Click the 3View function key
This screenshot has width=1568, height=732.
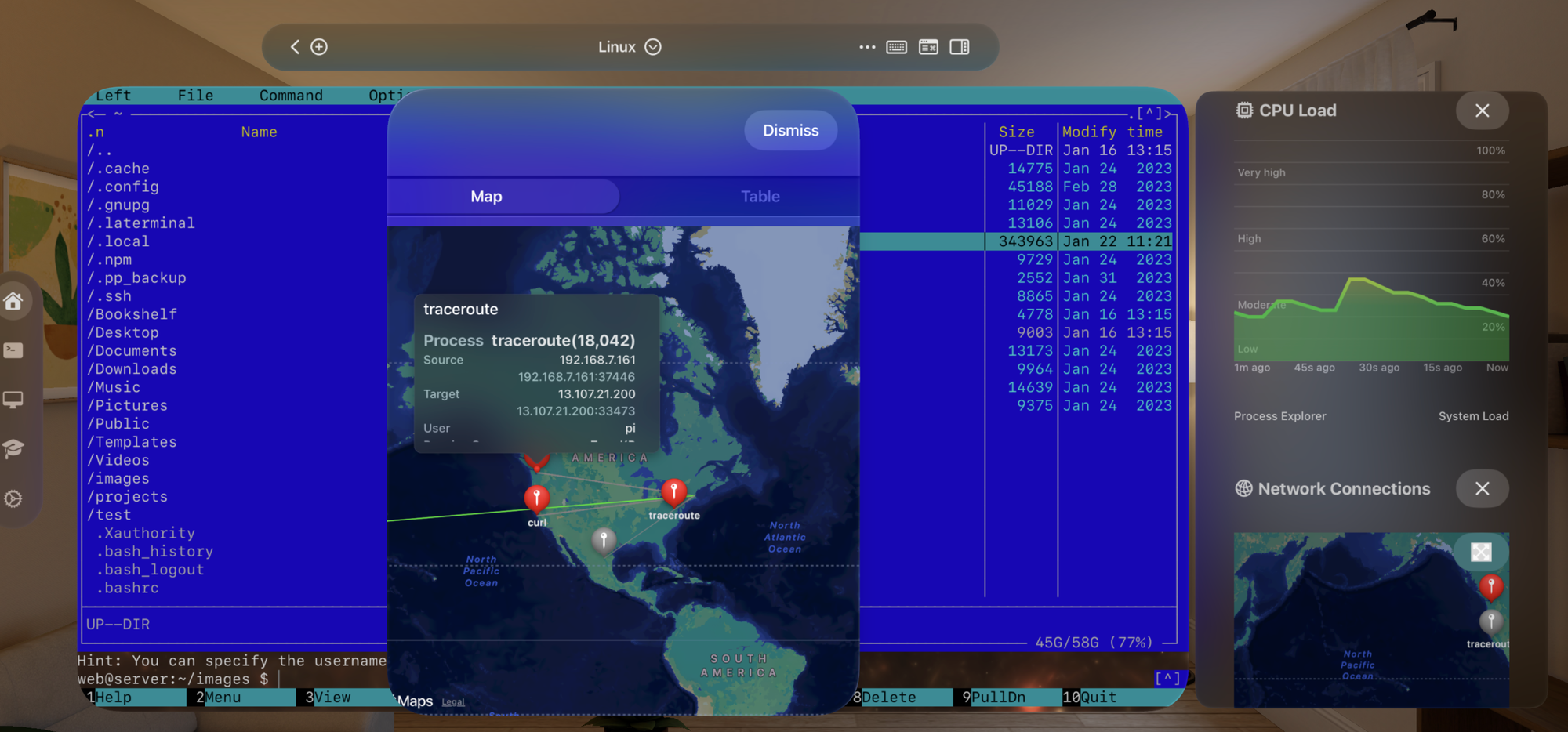click(x=345, y=698)
